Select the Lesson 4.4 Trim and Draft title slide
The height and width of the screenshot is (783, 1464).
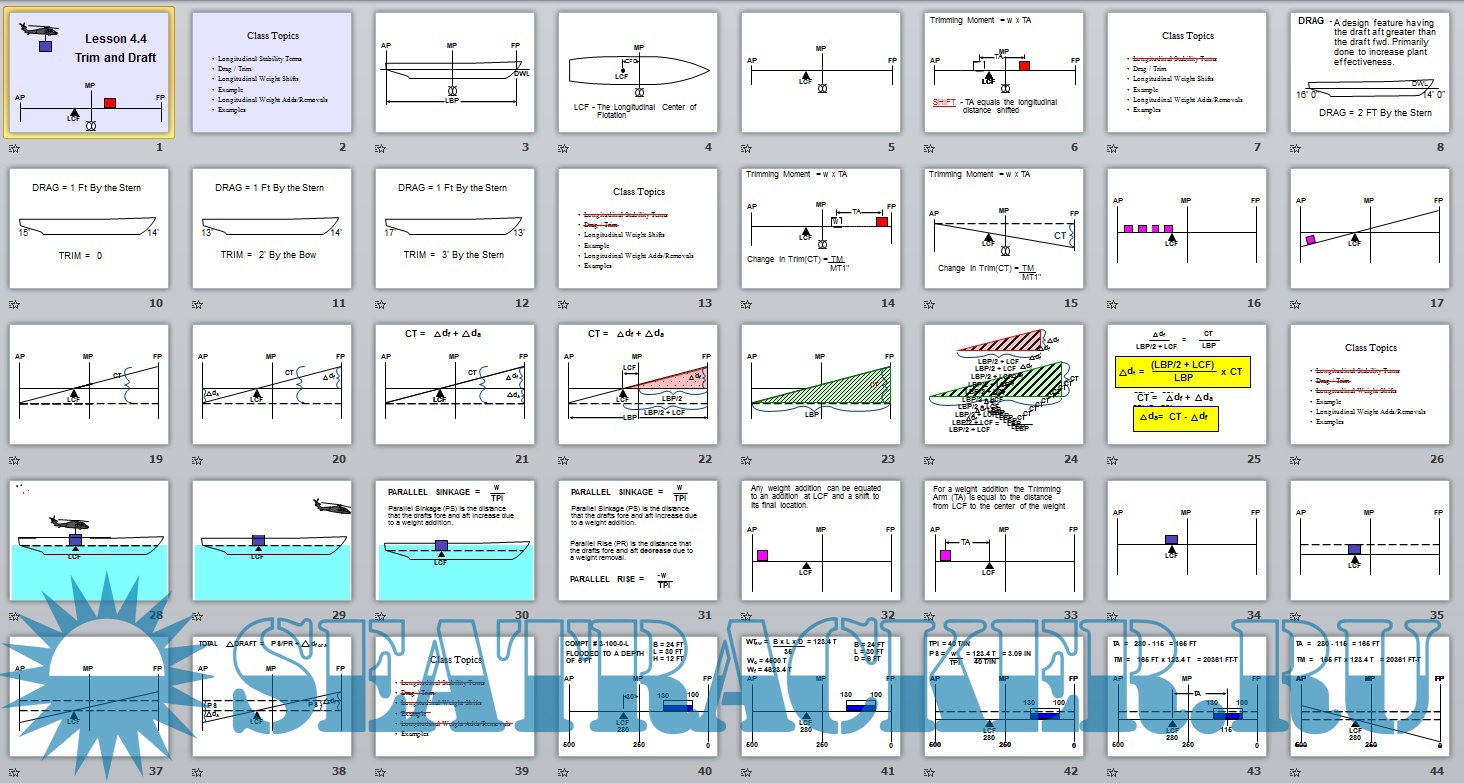coord(90,72)
